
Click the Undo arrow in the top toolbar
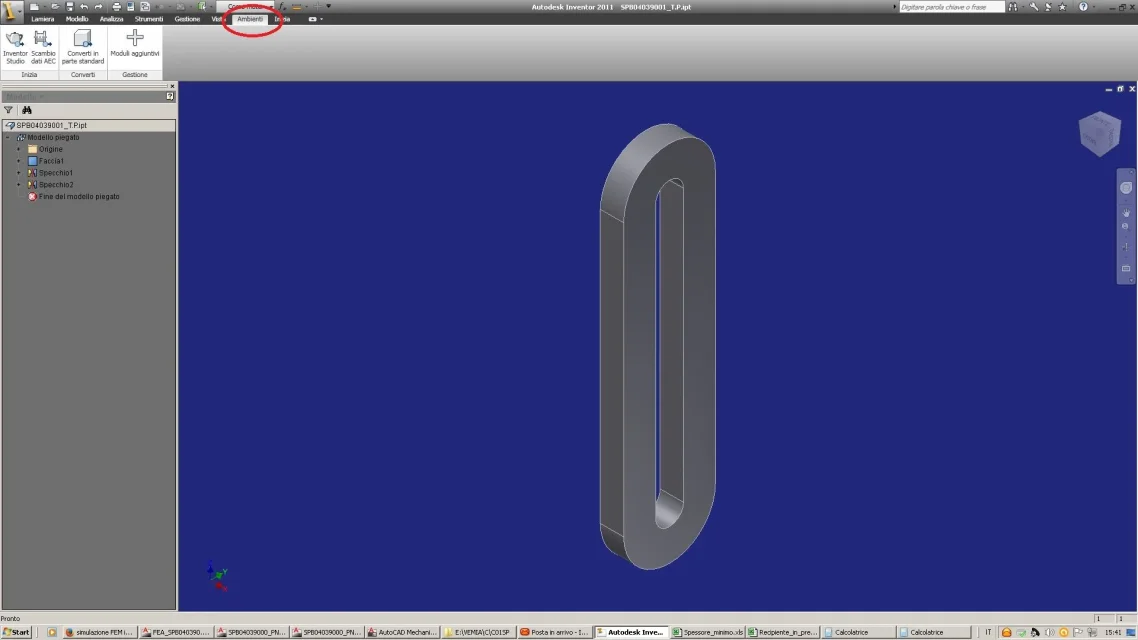tap(84, 7)
